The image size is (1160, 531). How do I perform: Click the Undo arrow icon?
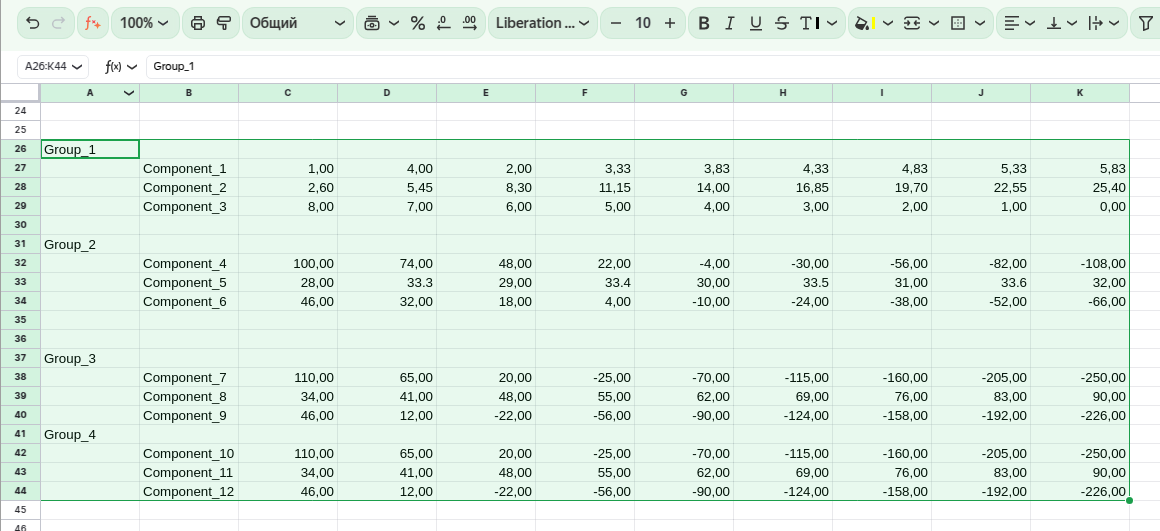pos(33,23)
